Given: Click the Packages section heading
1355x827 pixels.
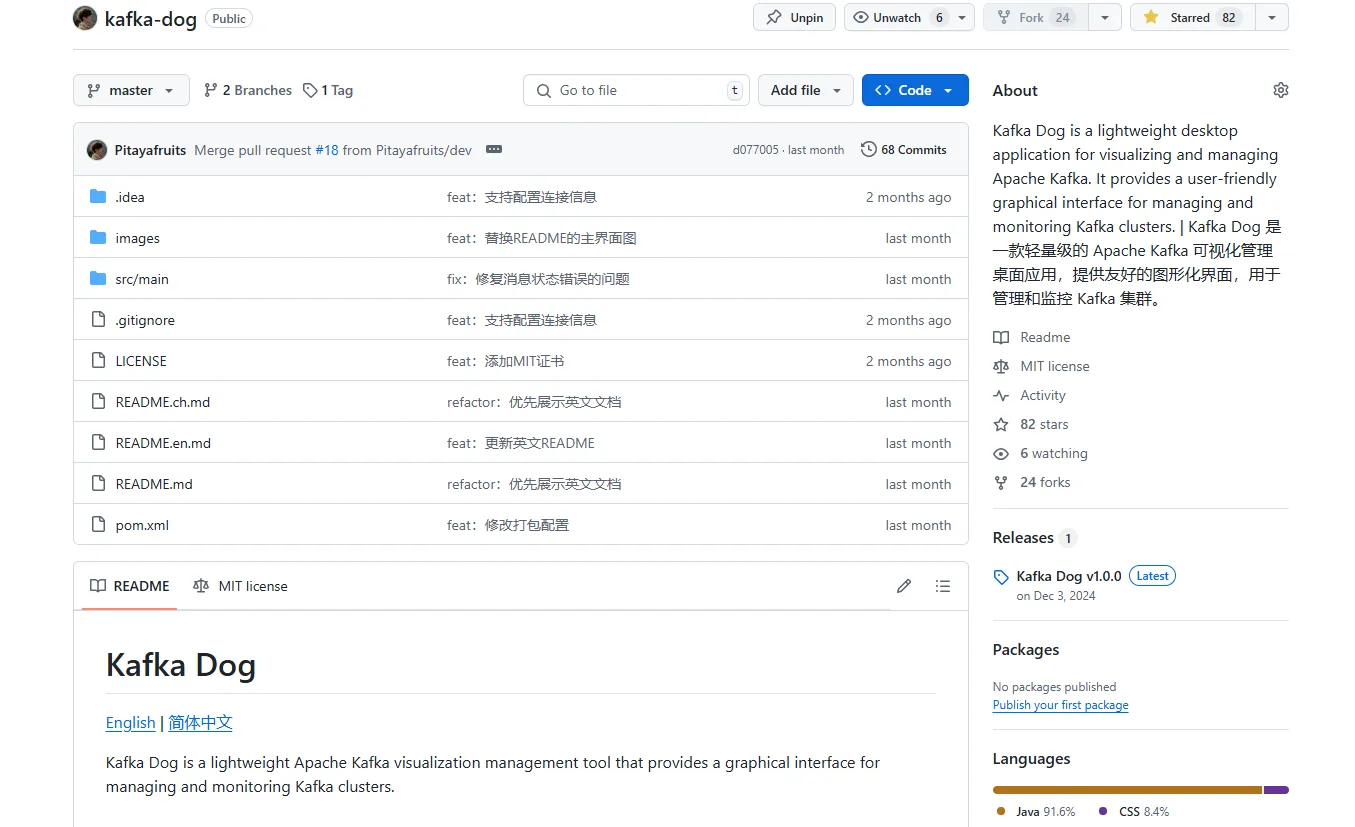Looking at the screenshot, I should tap(1026, 650).
